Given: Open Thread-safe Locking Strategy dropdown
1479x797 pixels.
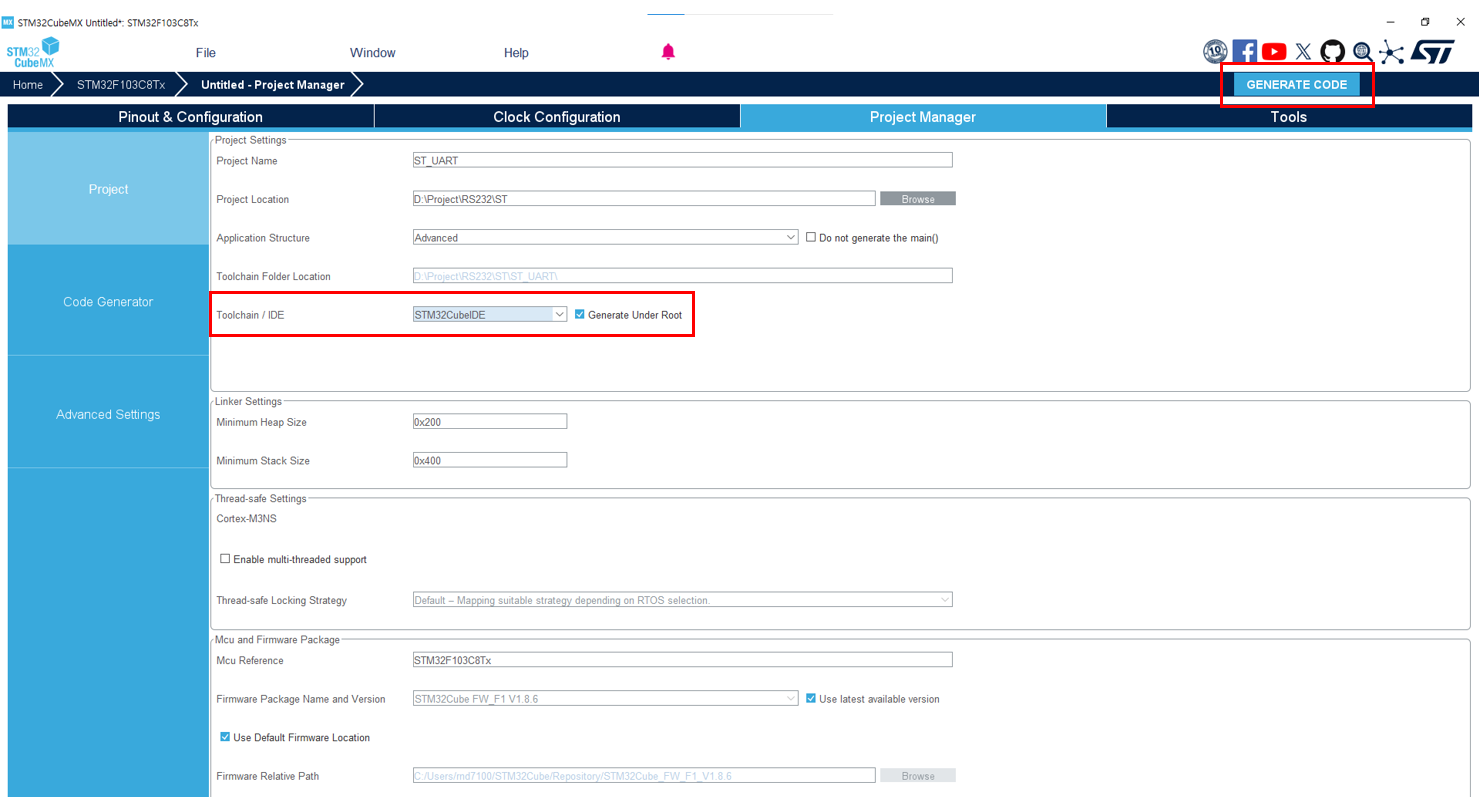Looking at the screenshot, I should [x=682, y=600].
